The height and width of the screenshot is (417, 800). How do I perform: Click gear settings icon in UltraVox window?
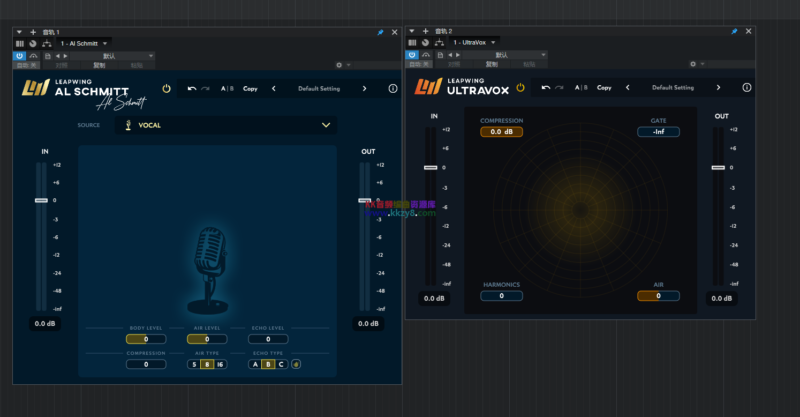click(693, 64)
